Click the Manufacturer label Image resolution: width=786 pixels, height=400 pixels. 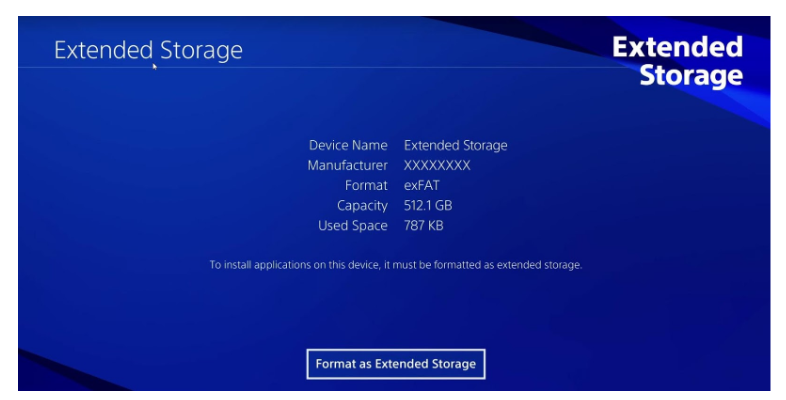347,165
